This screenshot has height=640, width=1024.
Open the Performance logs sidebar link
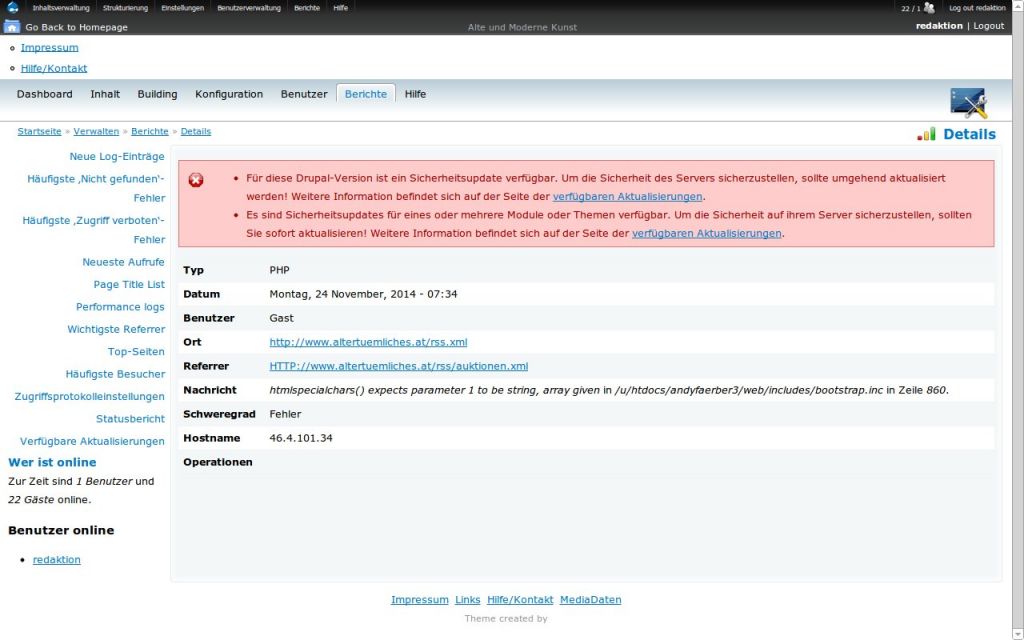[120, 307]
